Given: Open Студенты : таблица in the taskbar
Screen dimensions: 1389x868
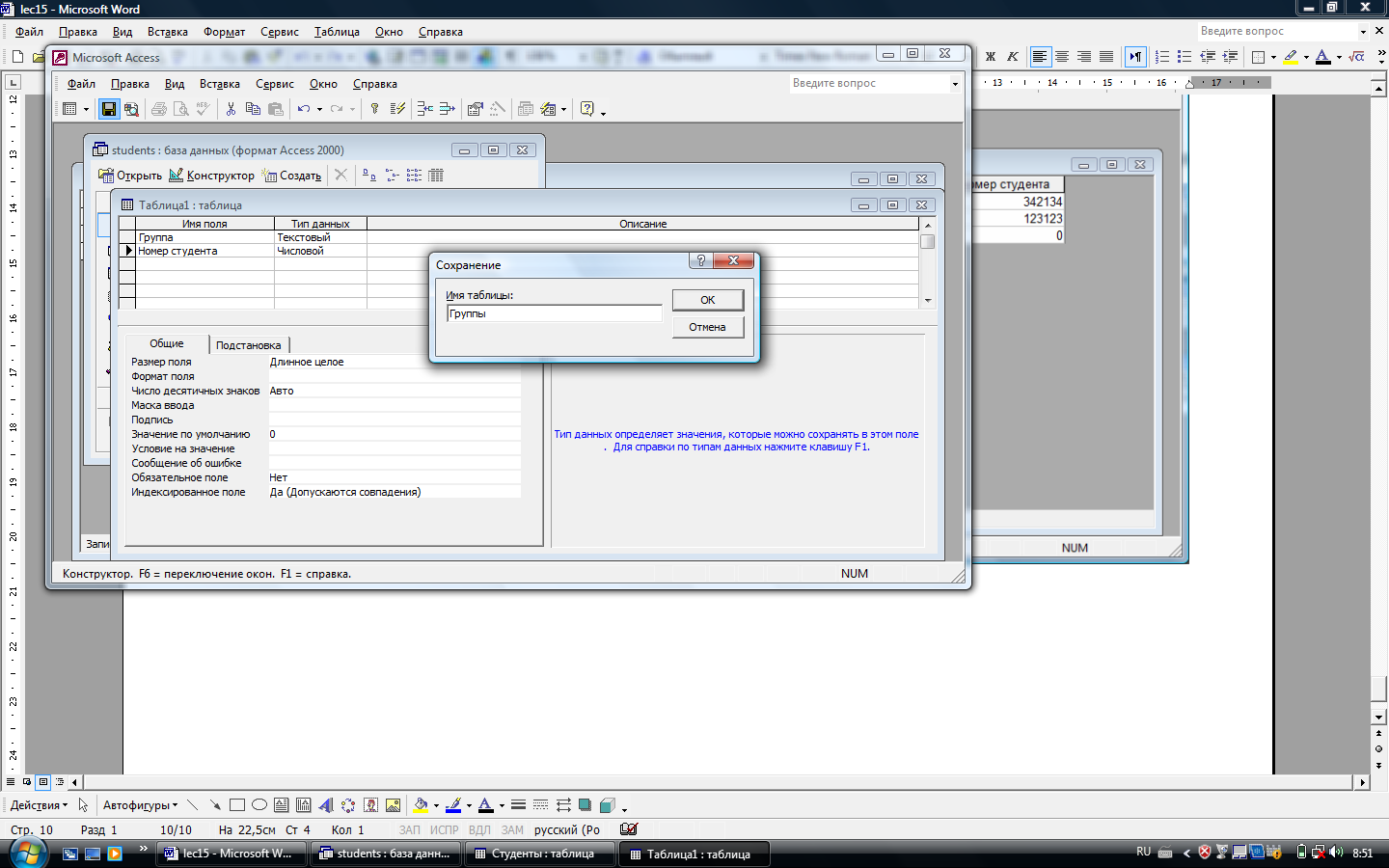Looking at the screenshot, I should tap(540, 854).
